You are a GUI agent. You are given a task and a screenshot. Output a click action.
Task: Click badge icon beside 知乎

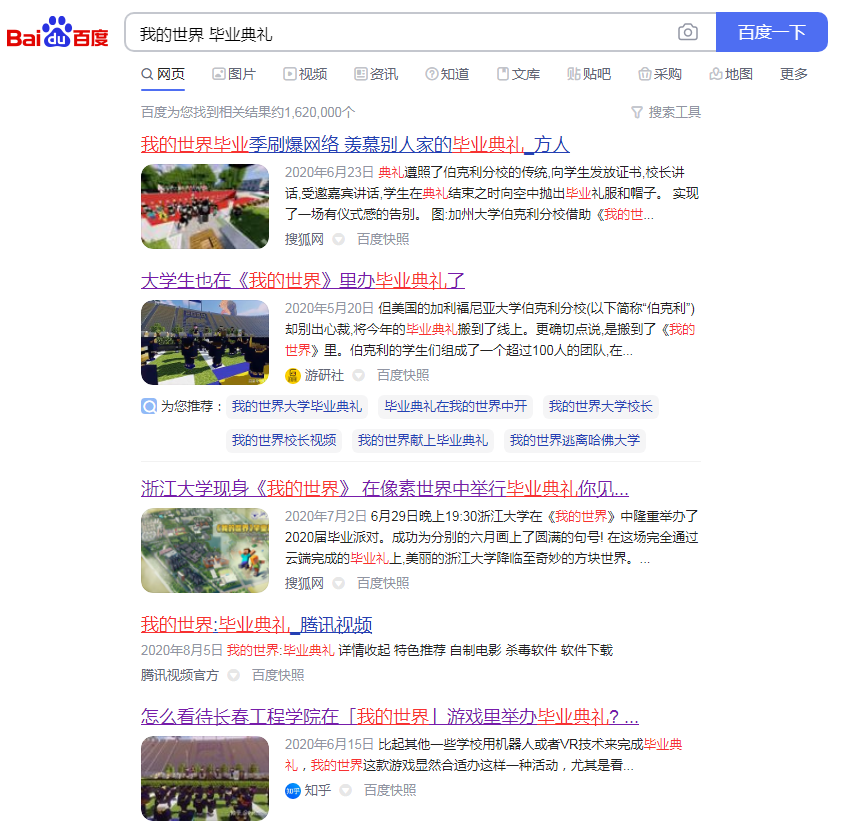[x=346, y=790]
